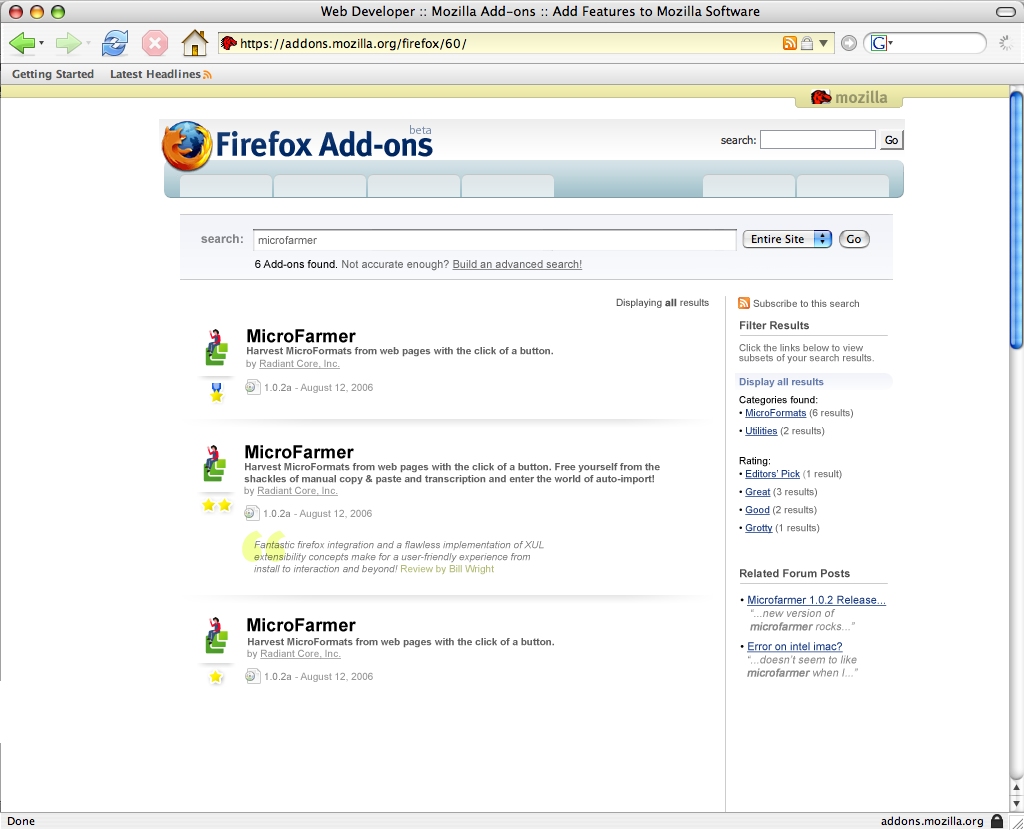Filter by Editors' Pick rating

(x=772, y=474)
